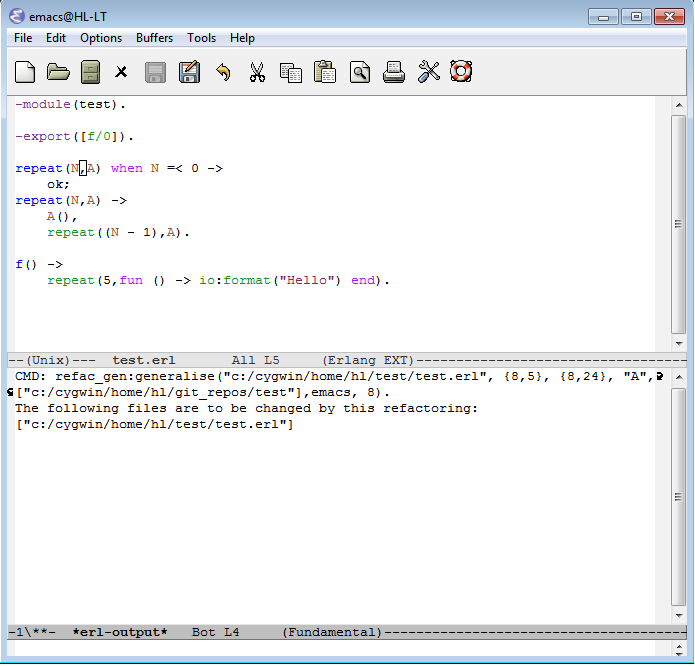Click the 'A(),' line

[x=62, y=217]
